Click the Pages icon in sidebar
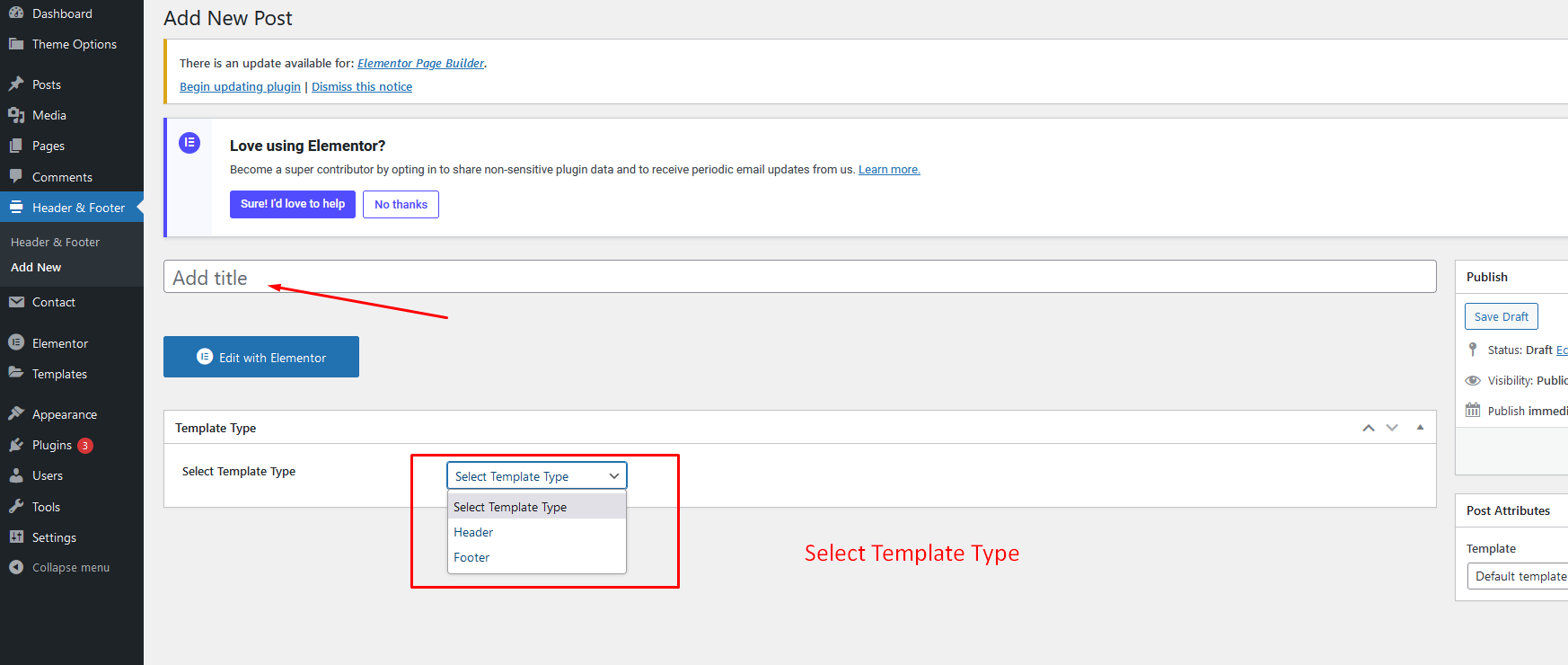This screenshot has width=1568, height=665. (16, 146)
